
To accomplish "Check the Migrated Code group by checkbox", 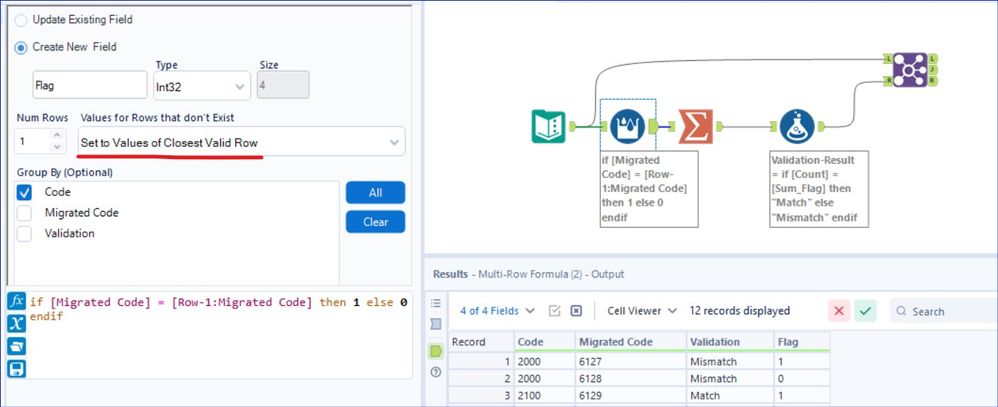I will point(24,213).
